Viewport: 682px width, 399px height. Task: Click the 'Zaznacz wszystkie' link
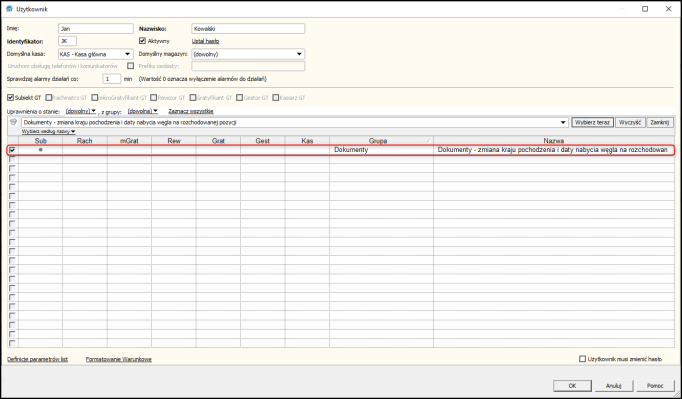click(191, 111)
